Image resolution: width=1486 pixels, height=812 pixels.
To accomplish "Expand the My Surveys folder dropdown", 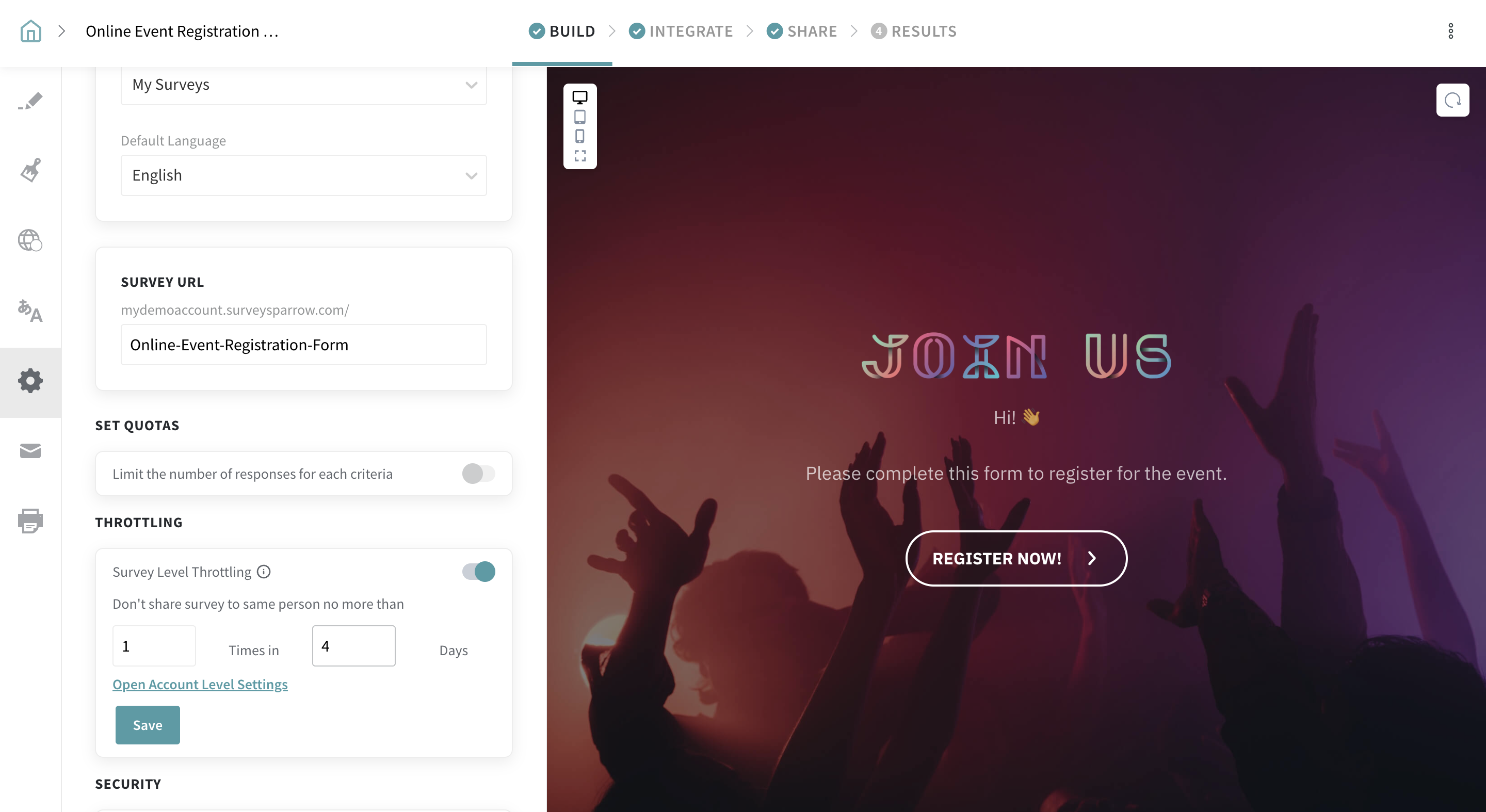I will pos(303,85).
